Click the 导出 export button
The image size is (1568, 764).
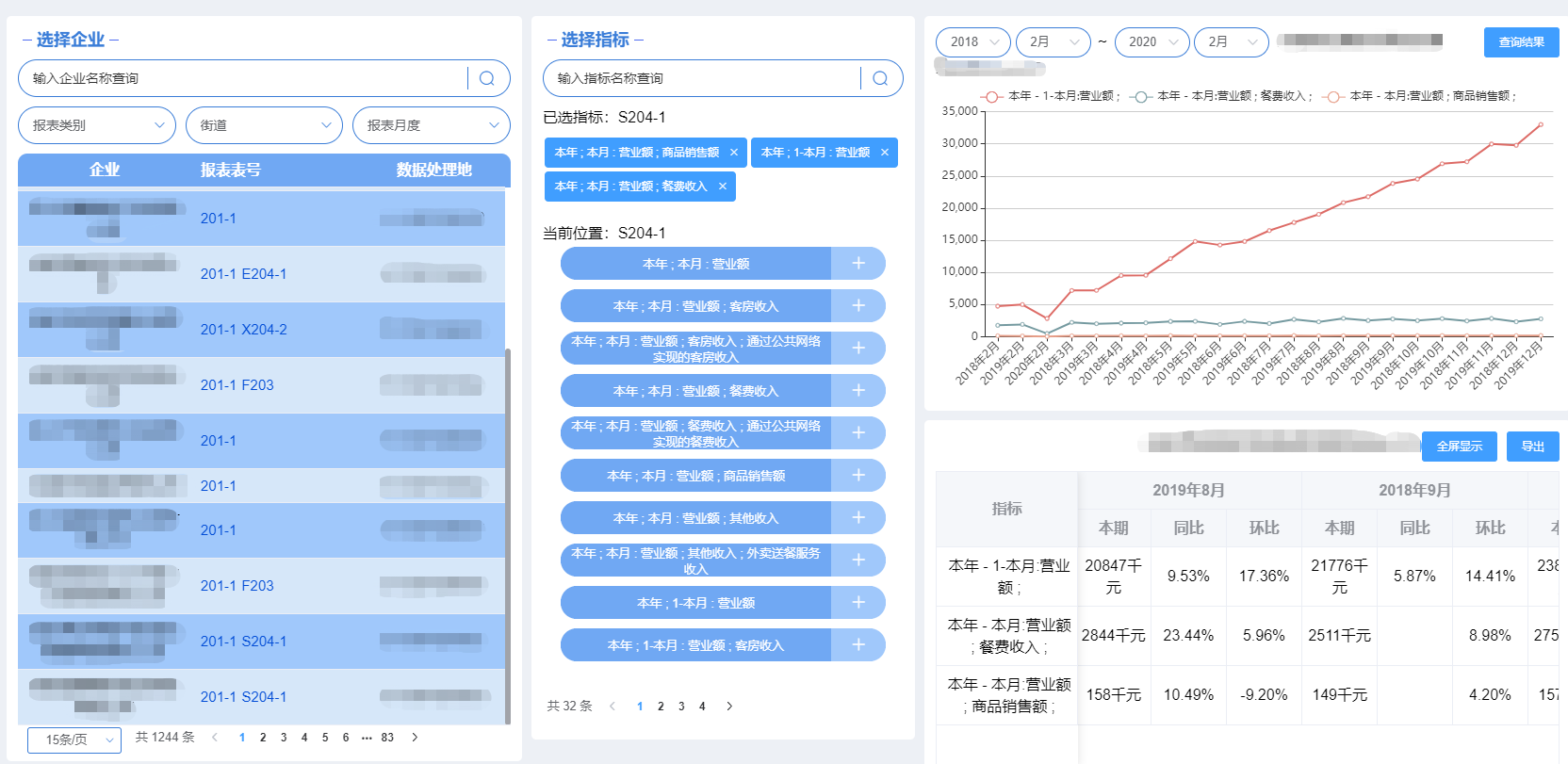click(1532, 447)
